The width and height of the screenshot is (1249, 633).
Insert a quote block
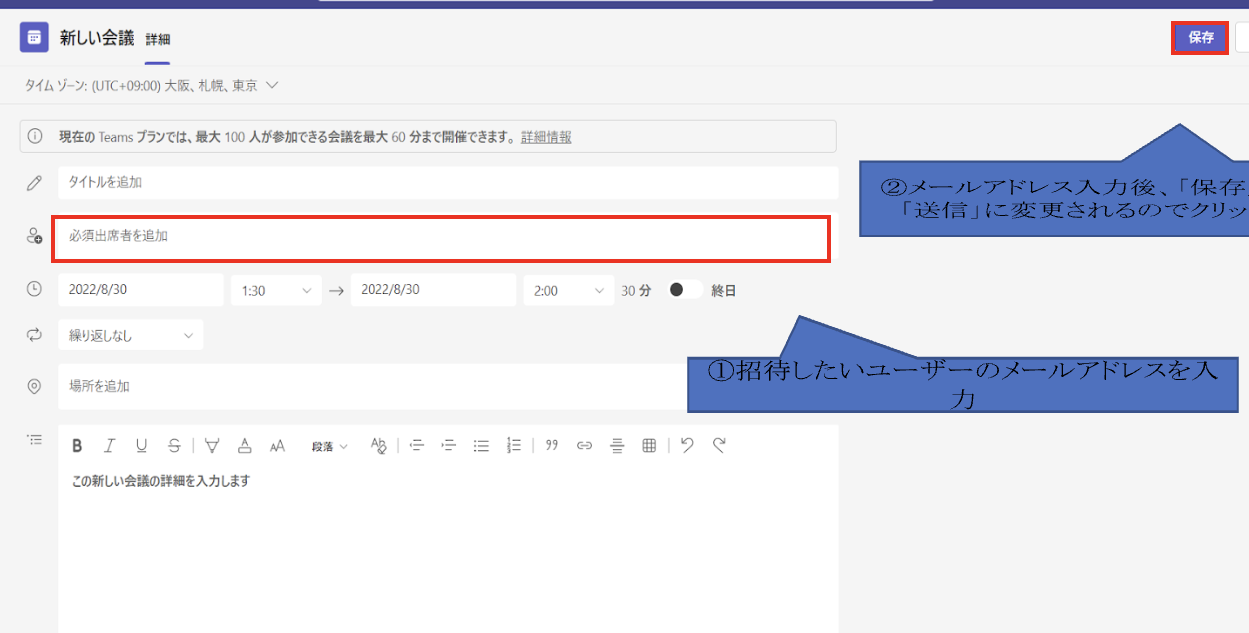click(552, 446)
